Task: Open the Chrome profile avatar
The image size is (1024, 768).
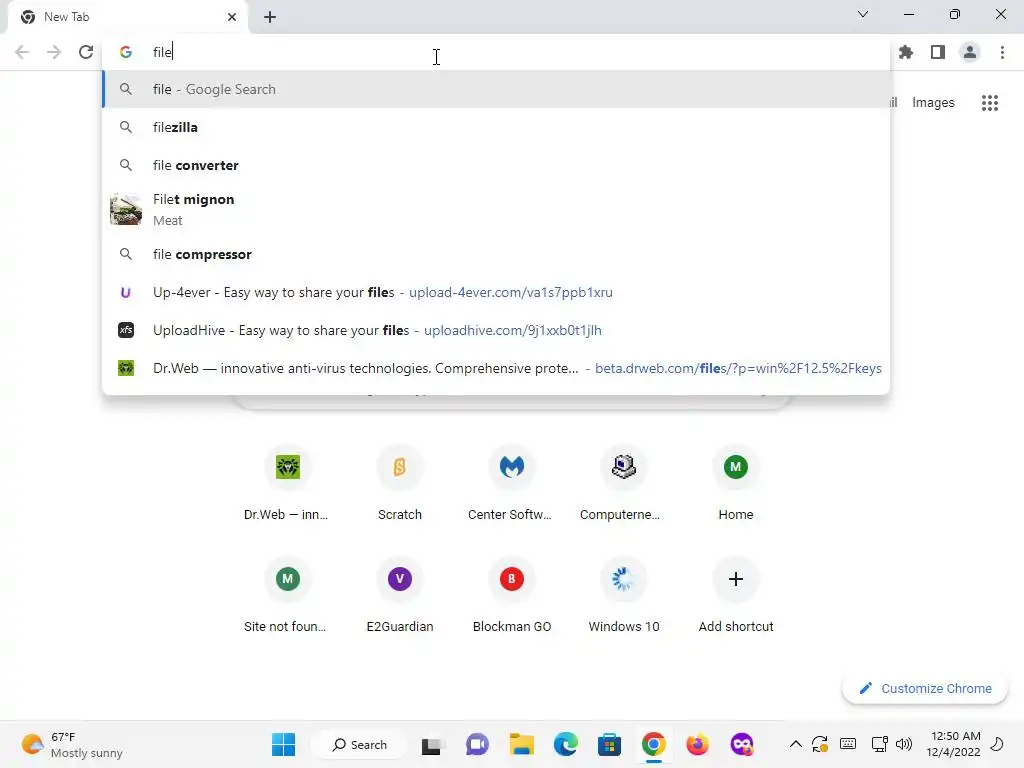Action: [x=970, y=52]
